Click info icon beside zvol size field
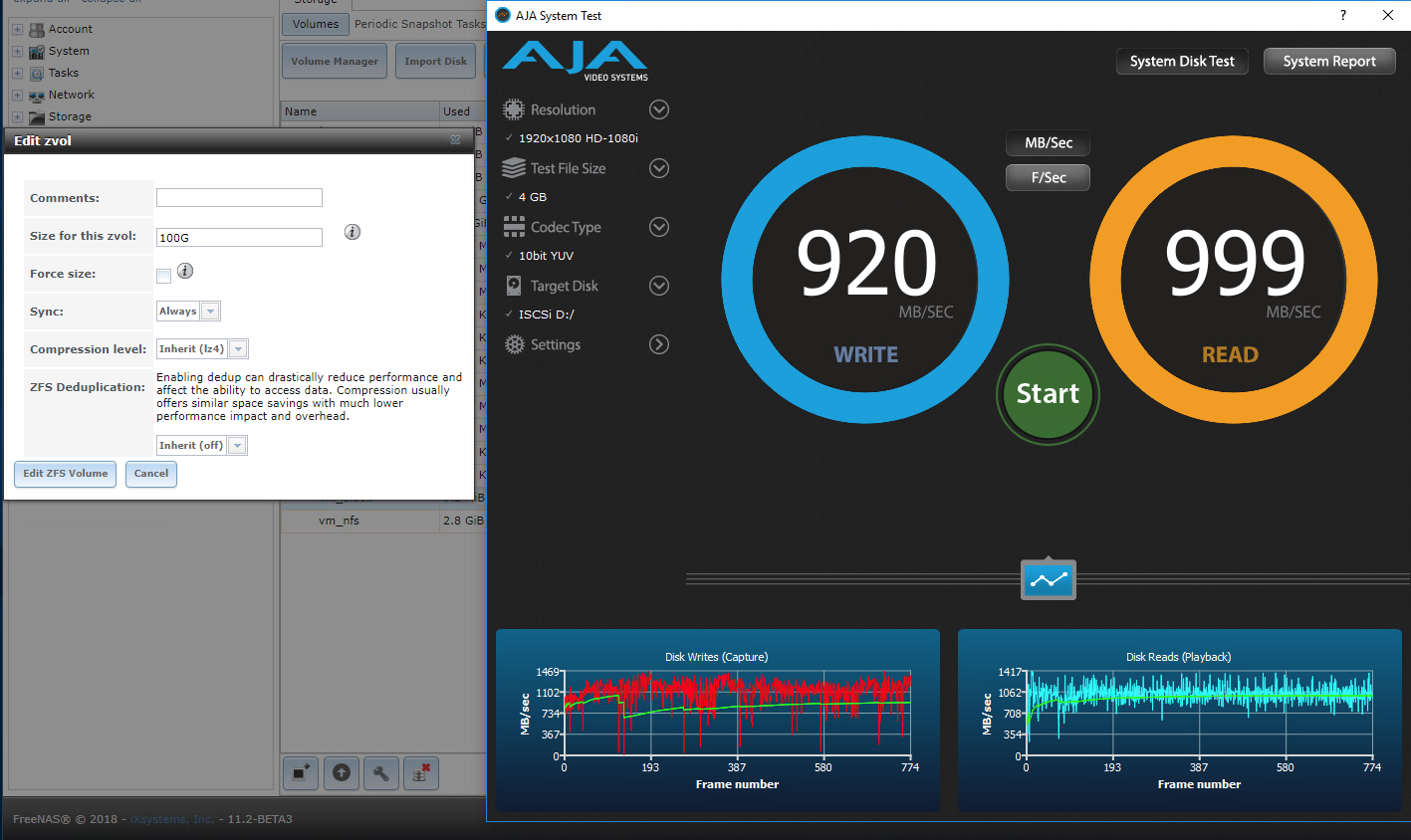This screenshot has height=840, width=1411. click(x=353, y=232)
